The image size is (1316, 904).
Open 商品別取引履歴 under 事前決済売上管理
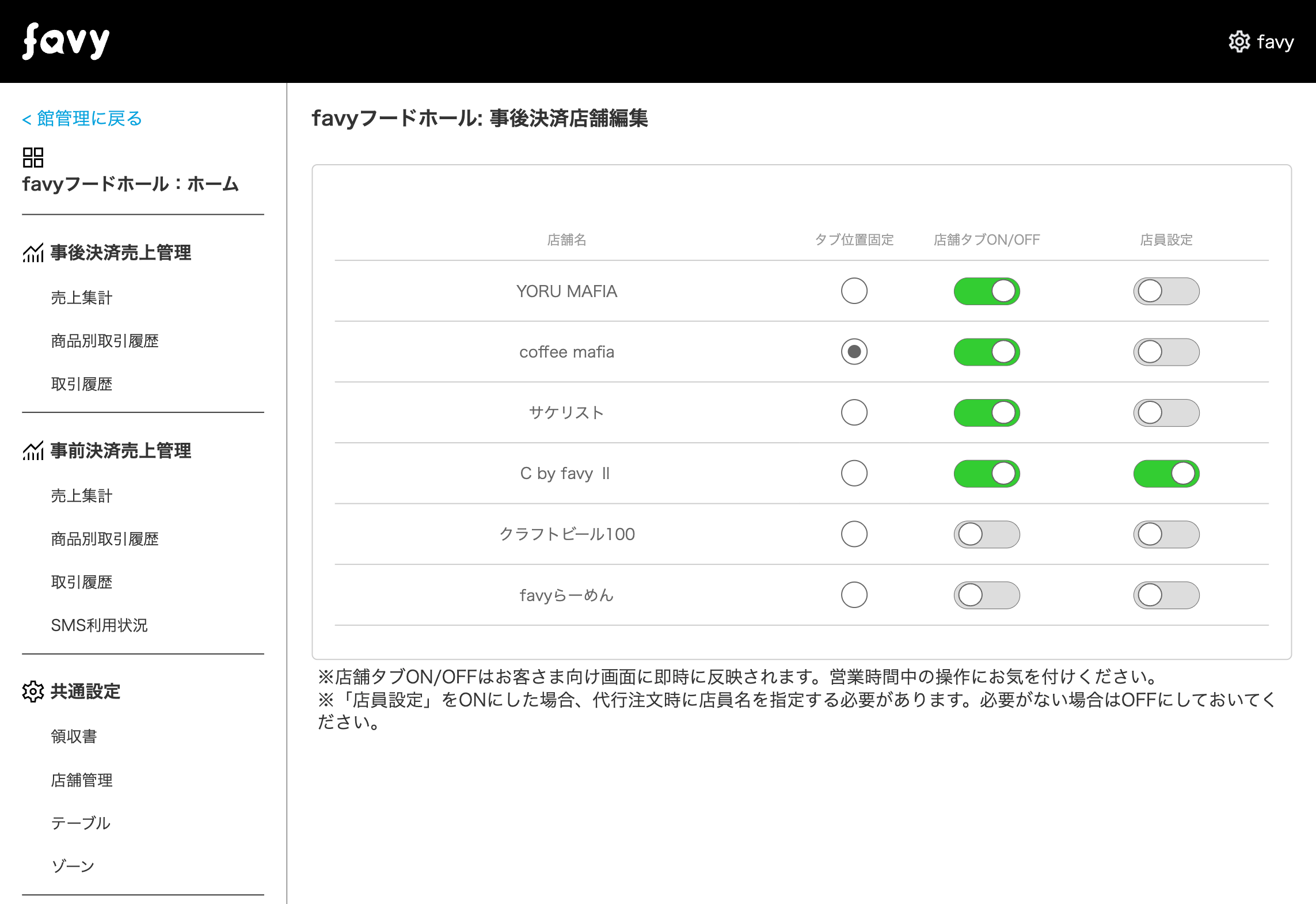[x=105, y=539]
